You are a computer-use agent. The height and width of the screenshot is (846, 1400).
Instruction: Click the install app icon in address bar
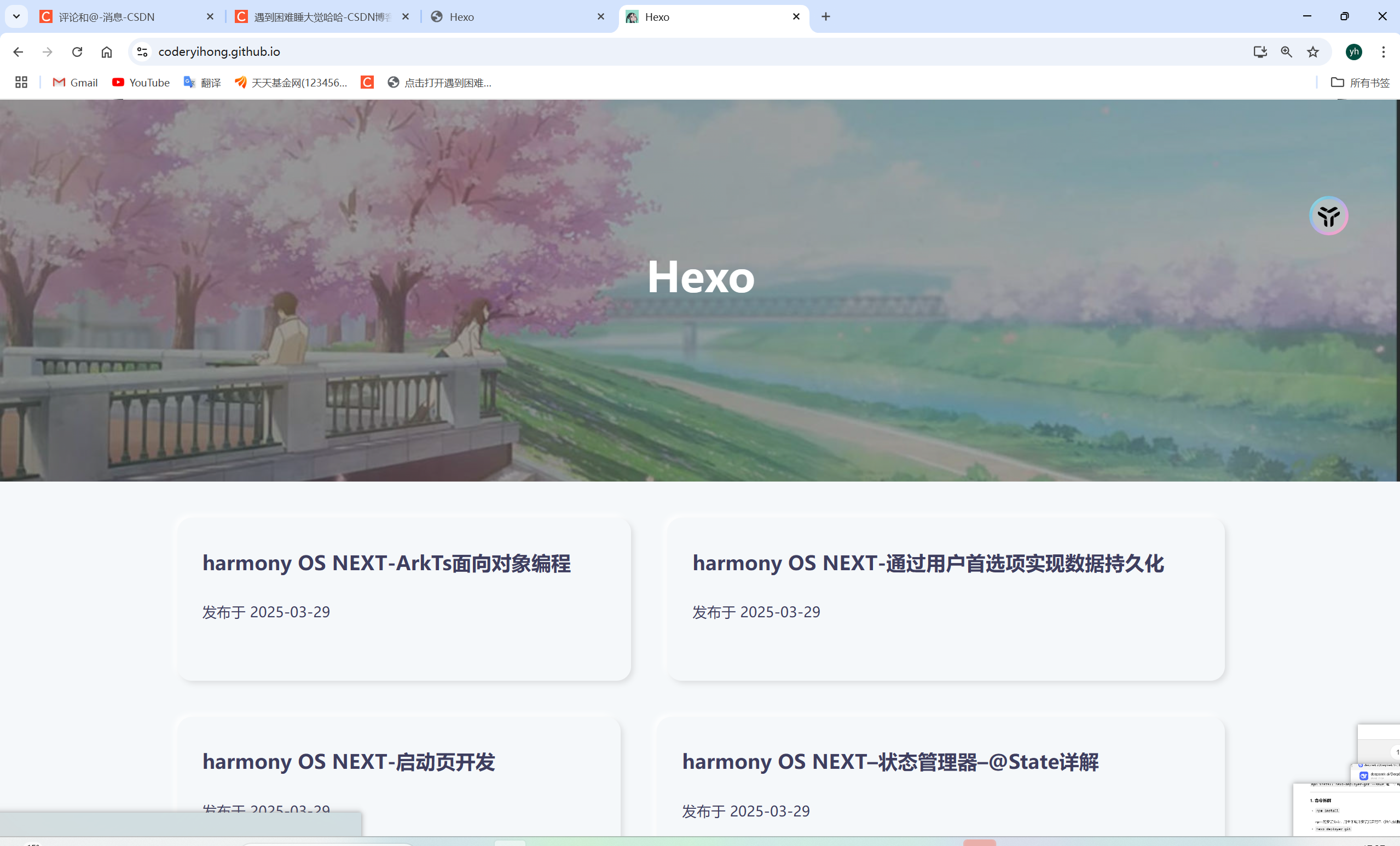(x=1260, y=51)
